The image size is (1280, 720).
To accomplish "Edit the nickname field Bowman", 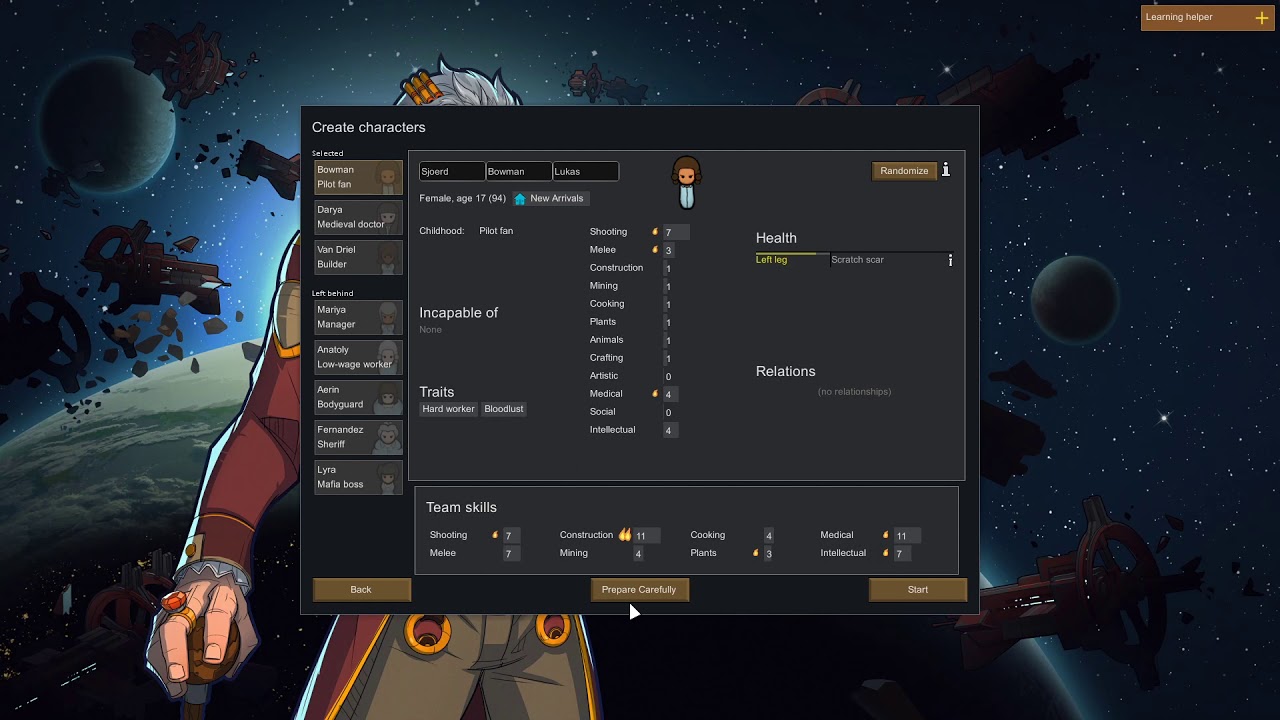I will click(x=518, y=171).
